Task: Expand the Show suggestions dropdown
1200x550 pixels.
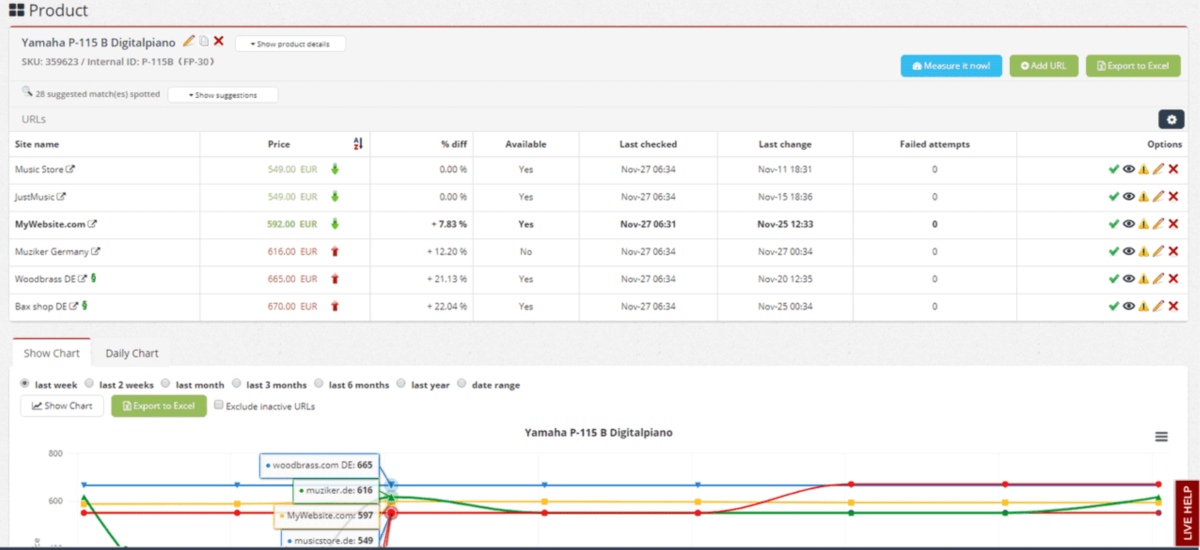Action: tap(222, 95)
